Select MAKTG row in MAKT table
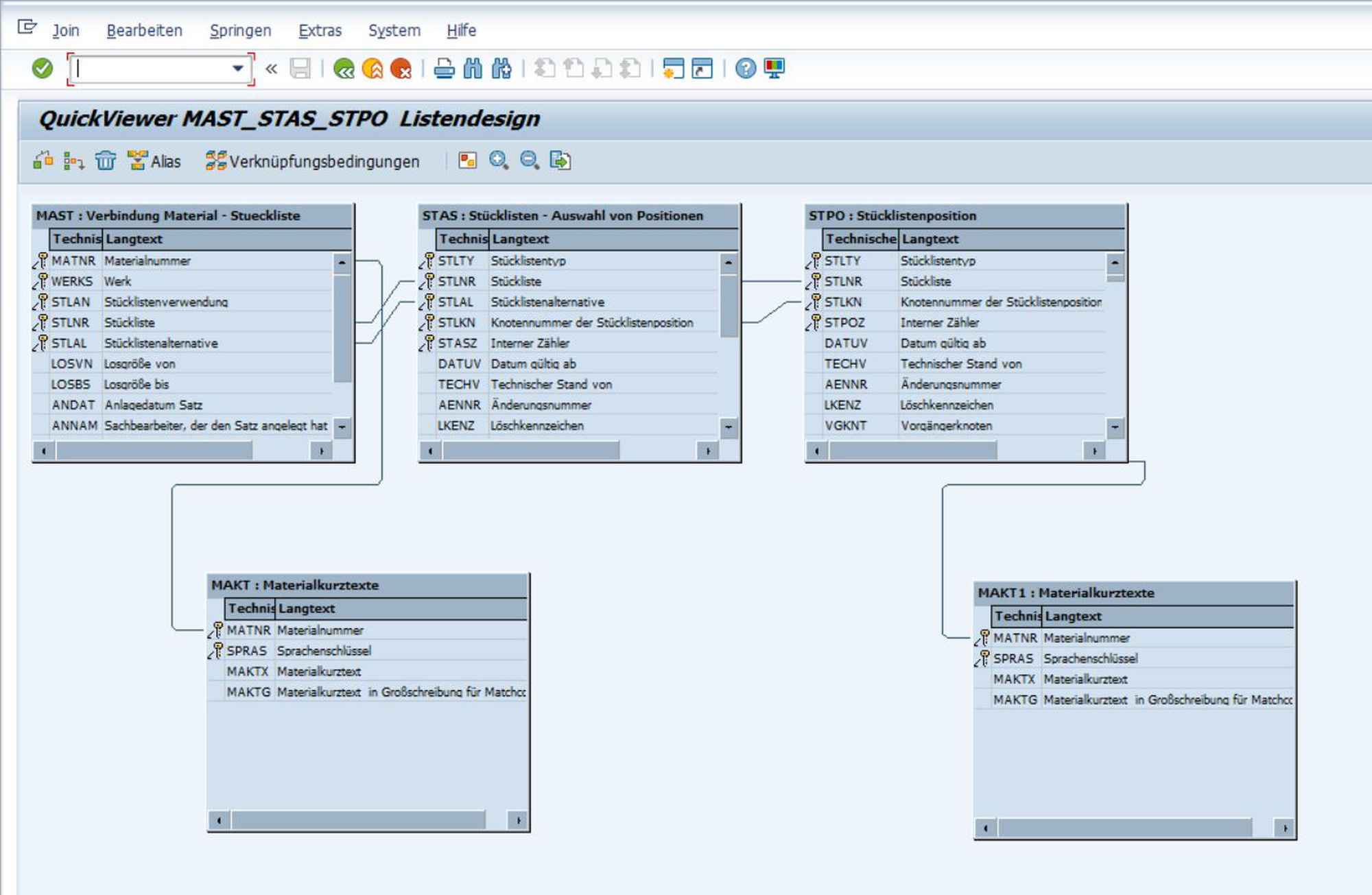Screen dimensions: 1372x895 coord(368,692)
